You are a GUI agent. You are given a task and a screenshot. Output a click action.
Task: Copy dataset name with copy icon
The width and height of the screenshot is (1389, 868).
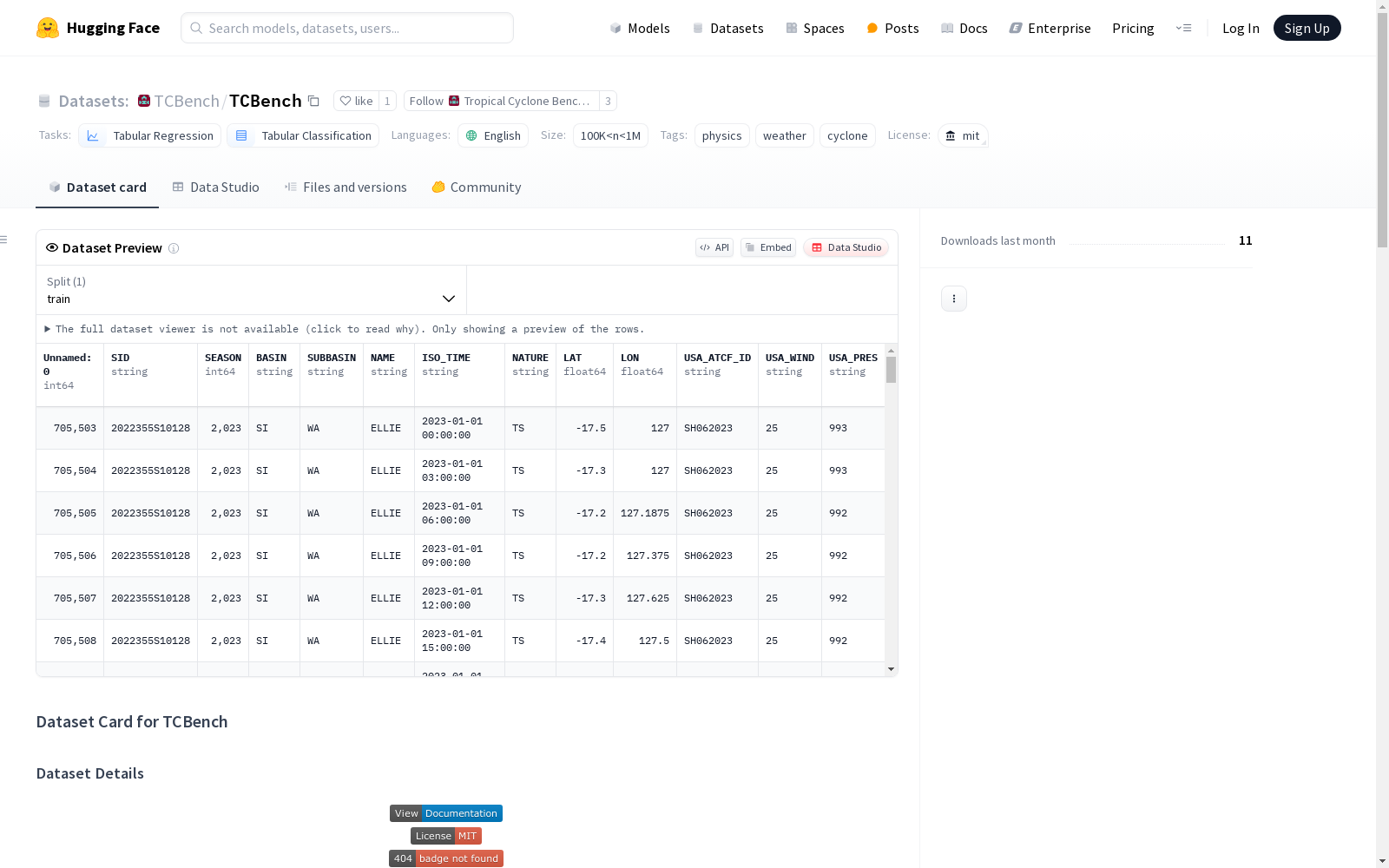pos(314,102)
